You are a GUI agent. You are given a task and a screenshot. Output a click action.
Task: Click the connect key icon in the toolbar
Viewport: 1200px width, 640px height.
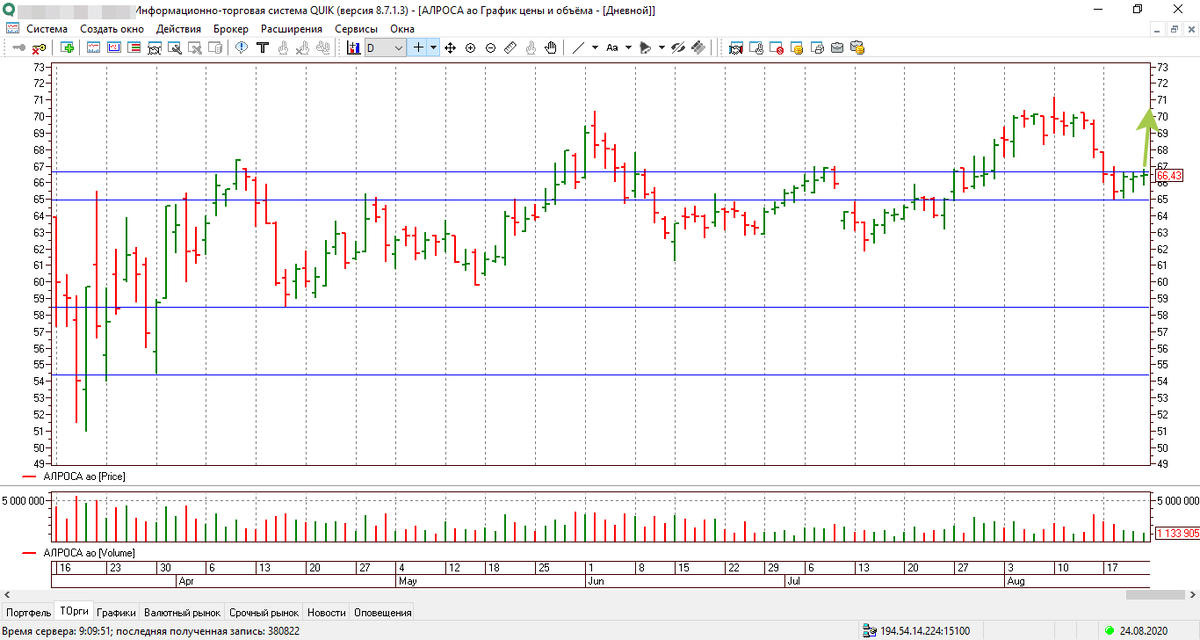tap(18, 47)
